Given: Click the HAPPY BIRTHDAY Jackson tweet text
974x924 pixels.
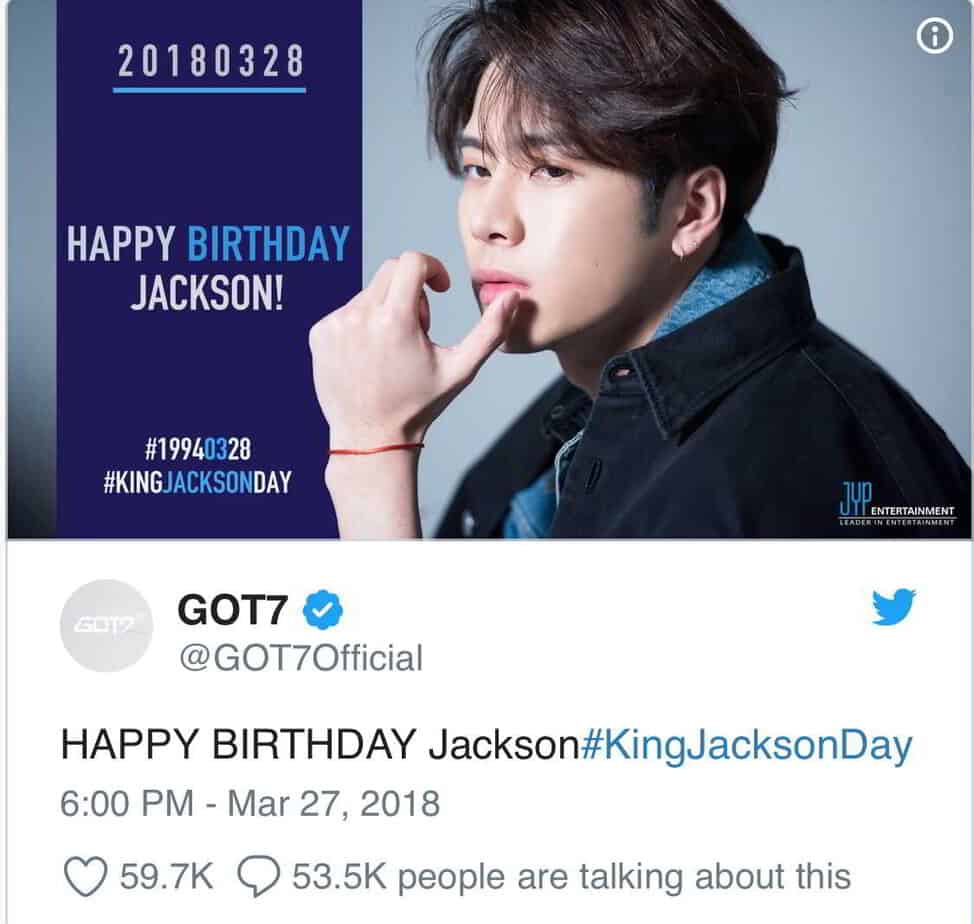Looking at the screenshot, I should pyautogui.click(x=320, y=744).
